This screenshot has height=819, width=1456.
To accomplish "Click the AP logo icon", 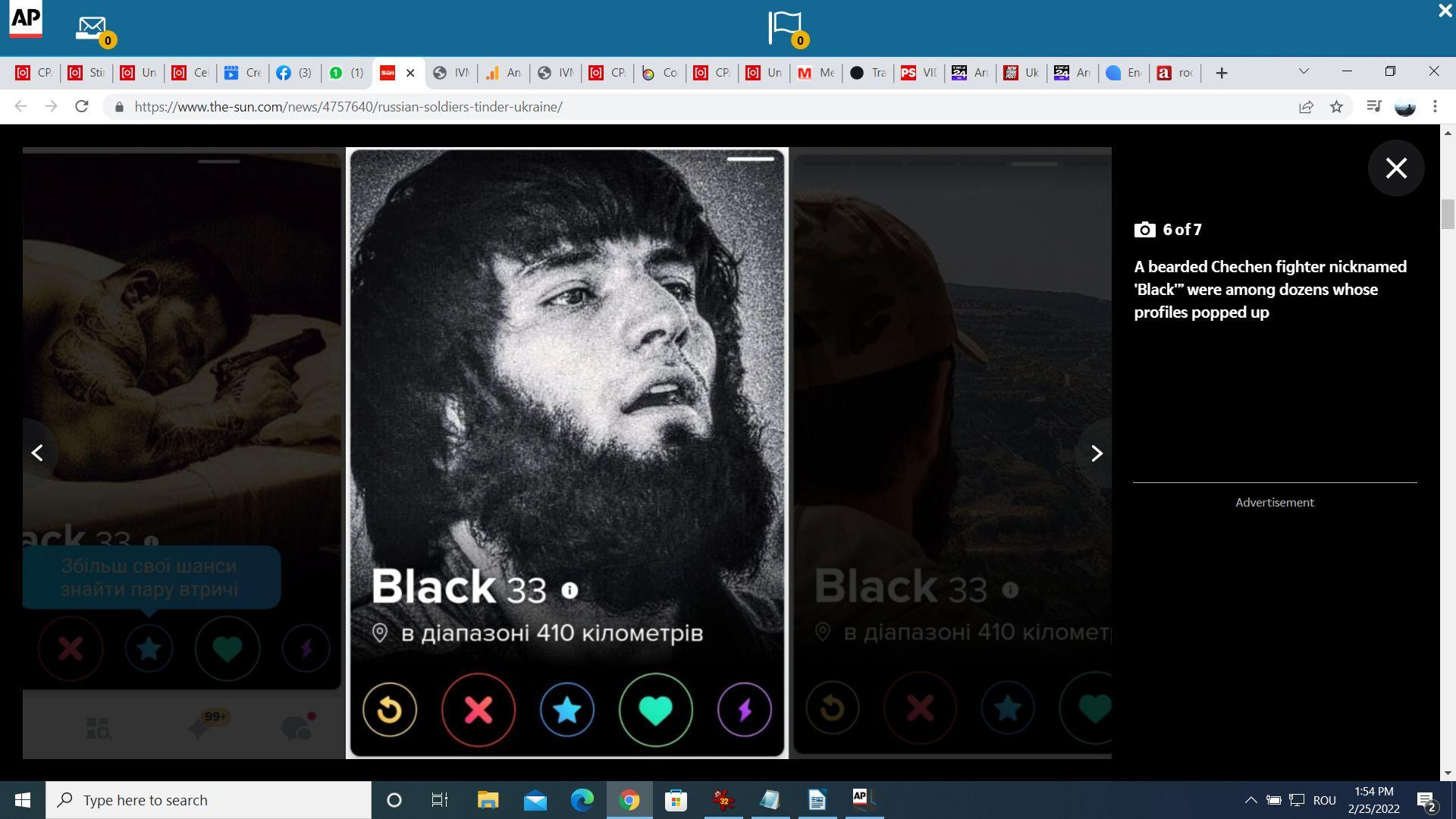I will pyautogui.click(x=25, y=20).
